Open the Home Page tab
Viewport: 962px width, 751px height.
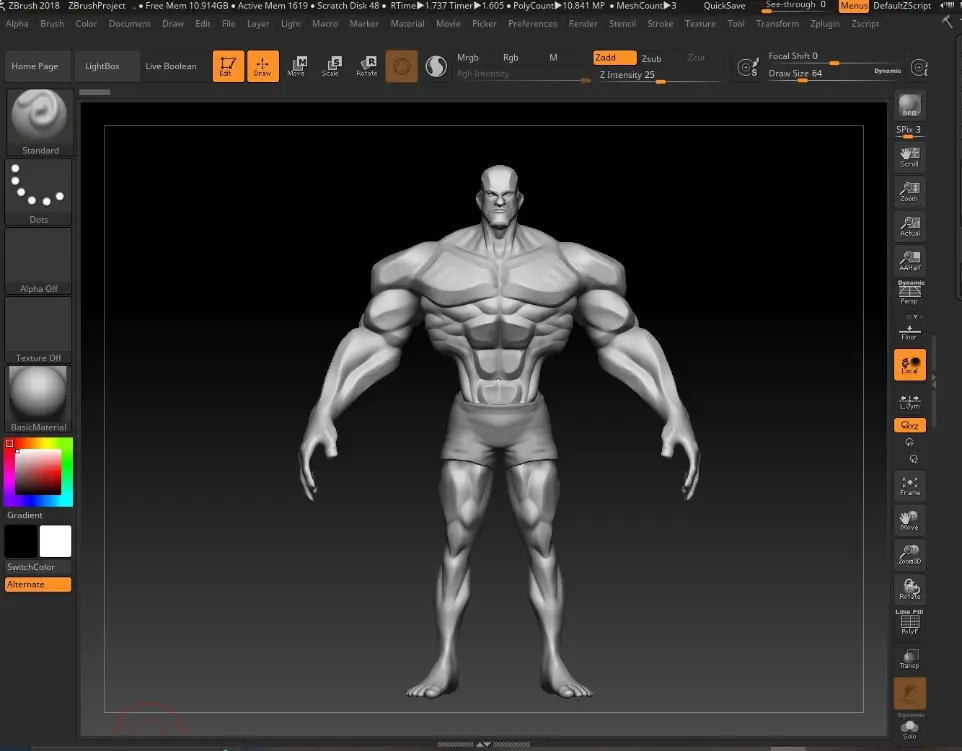[35, 66]
